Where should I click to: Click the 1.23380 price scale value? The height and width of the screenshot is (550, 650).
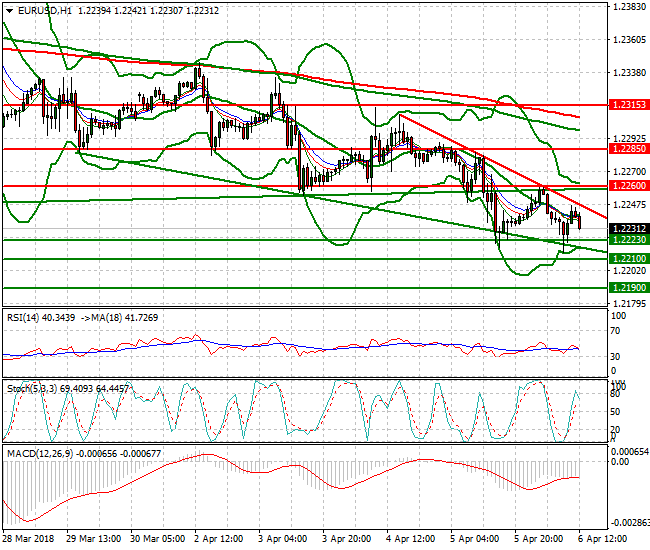click(x=629, y=73)
